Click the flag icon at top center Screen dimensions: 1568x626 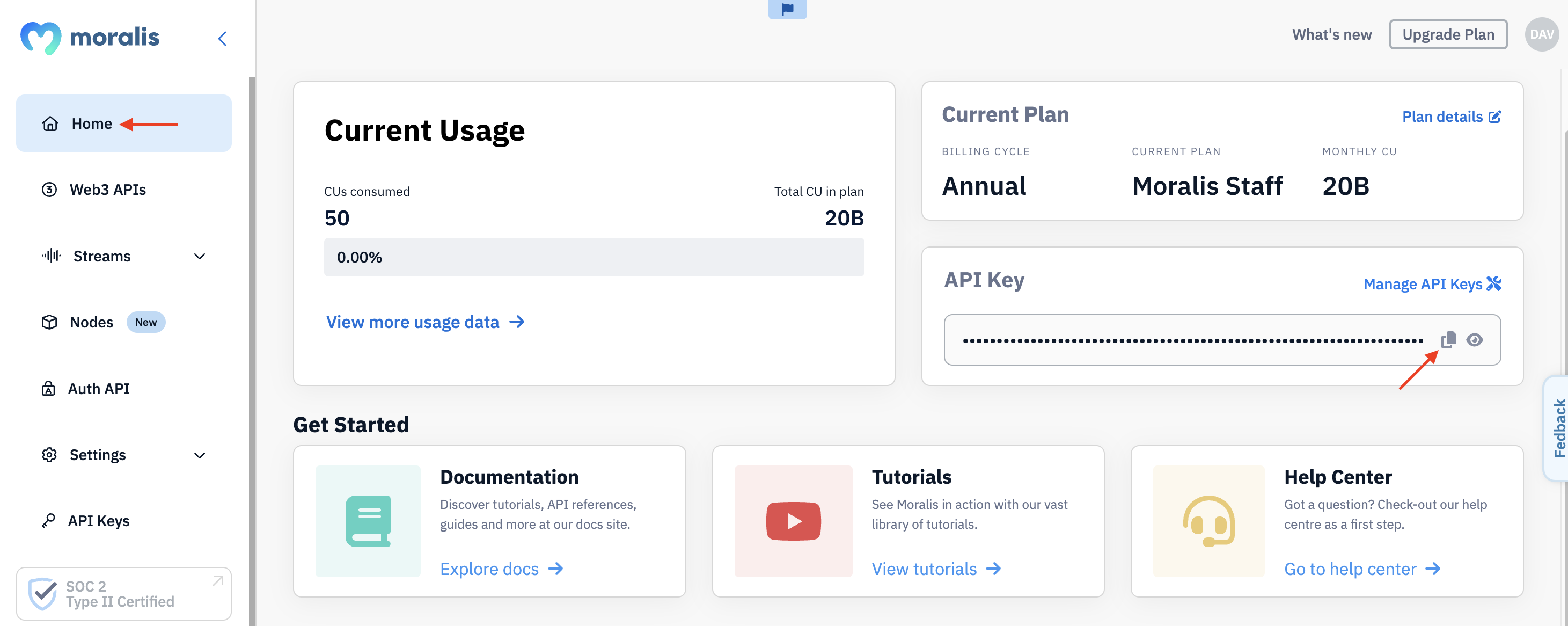787,9
